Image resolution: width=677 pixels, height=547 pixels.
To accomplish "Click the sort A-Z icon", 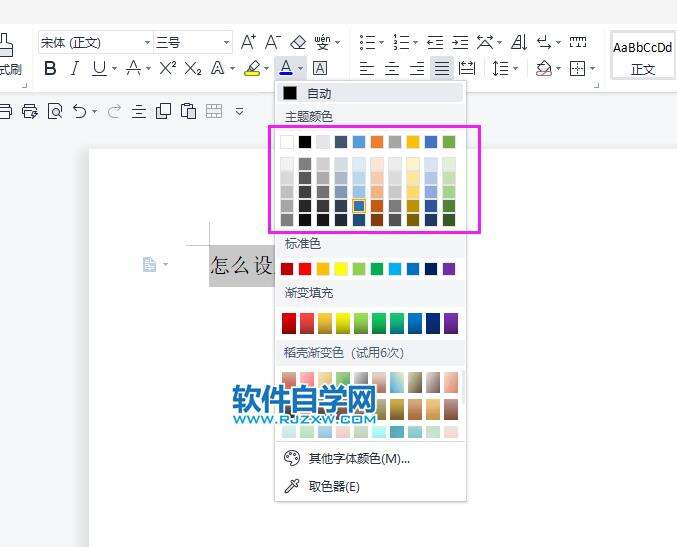I will click(x=519, y=42).
